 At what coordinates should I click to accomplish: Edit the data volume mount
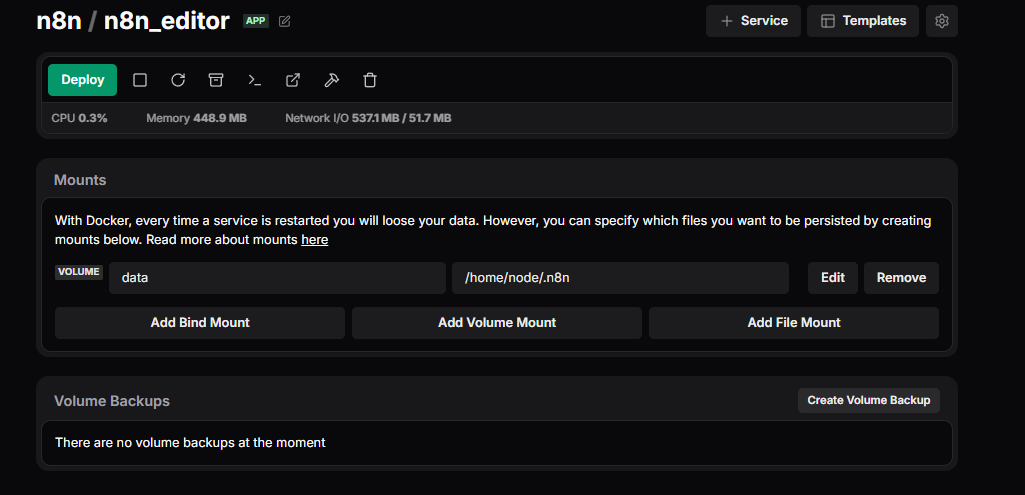pos(833,278)
